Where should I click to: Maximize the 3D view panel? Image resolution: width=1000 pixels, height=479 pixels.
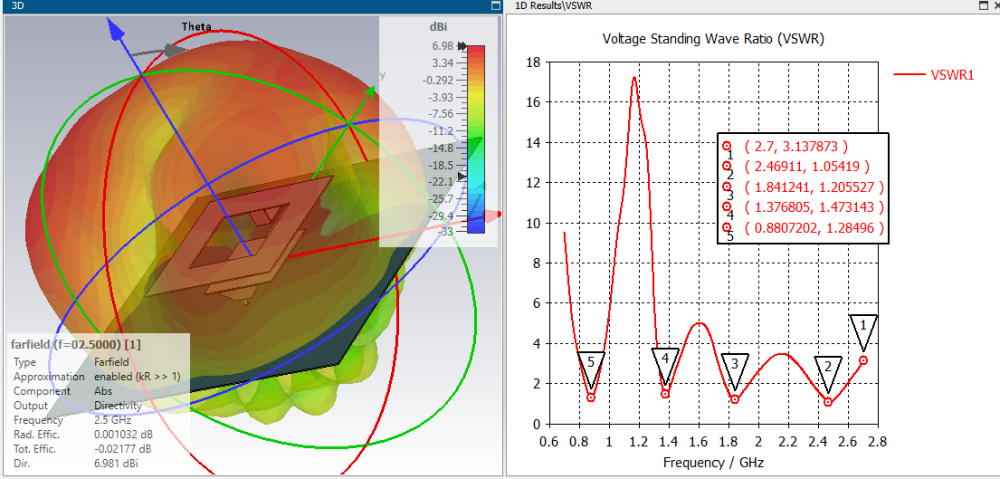[496, 5]
